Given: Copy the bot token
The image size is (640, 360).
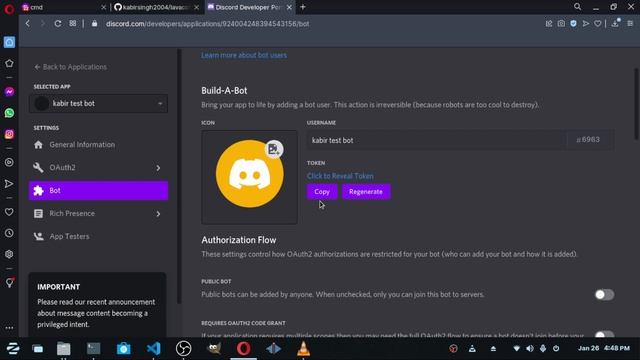Looking at the screenshot, I should tap(322, 191).
